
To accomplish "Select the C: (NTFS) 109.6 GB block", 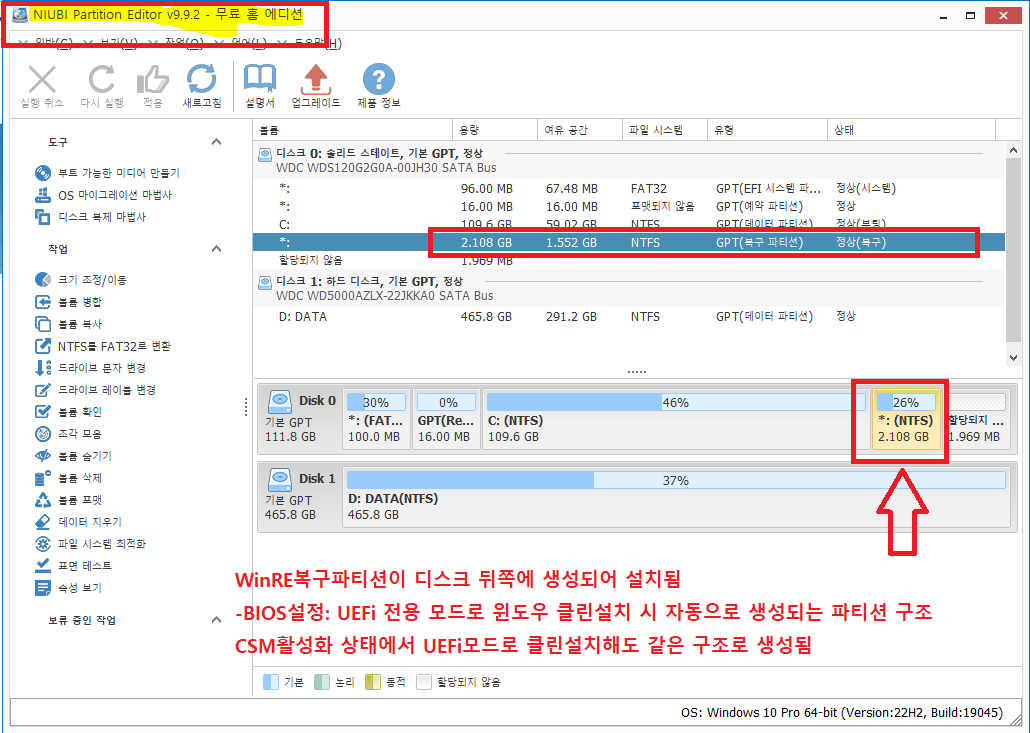I will [676, 419].
